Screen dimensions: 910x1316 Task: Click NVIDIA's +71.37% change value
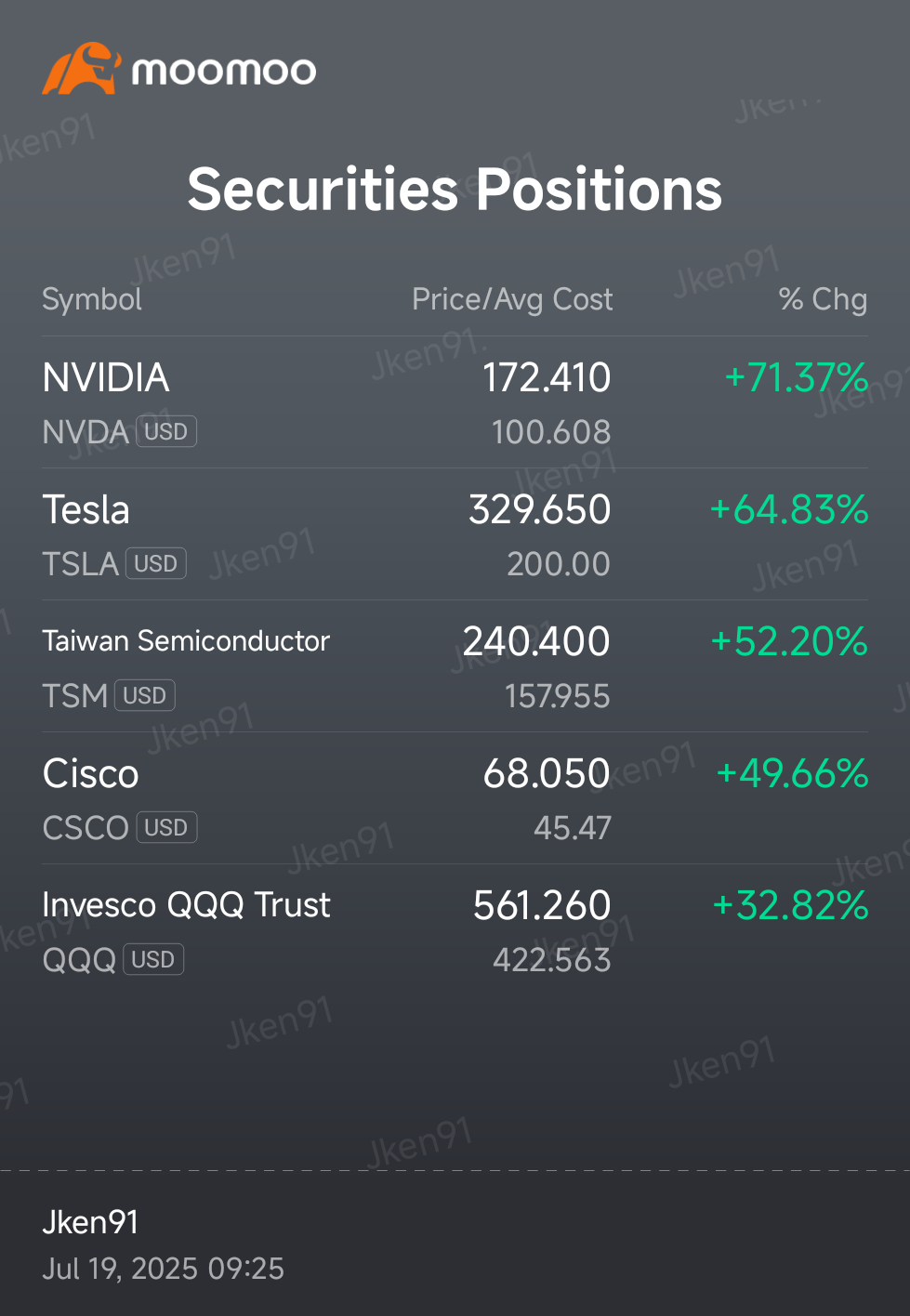797,377
